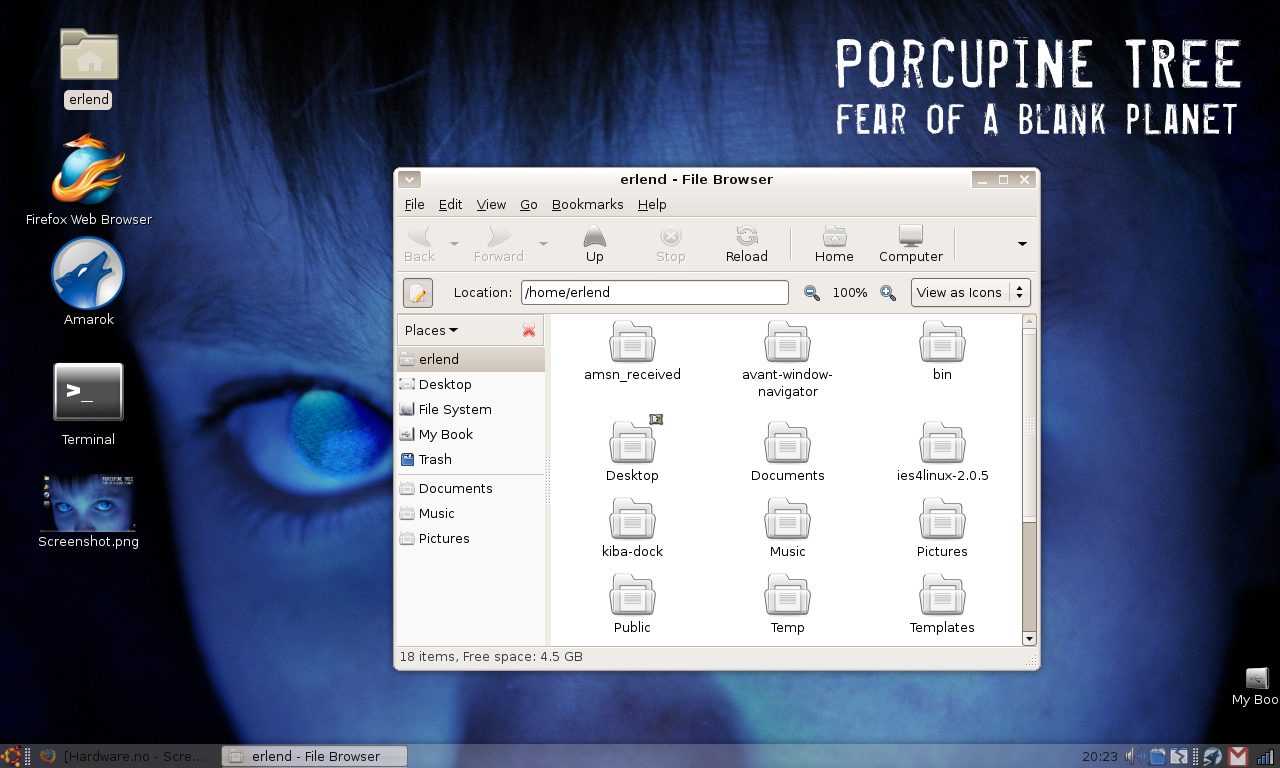Open the Go menu
This screenshot has width=1280, height=768.
(529, 205)
